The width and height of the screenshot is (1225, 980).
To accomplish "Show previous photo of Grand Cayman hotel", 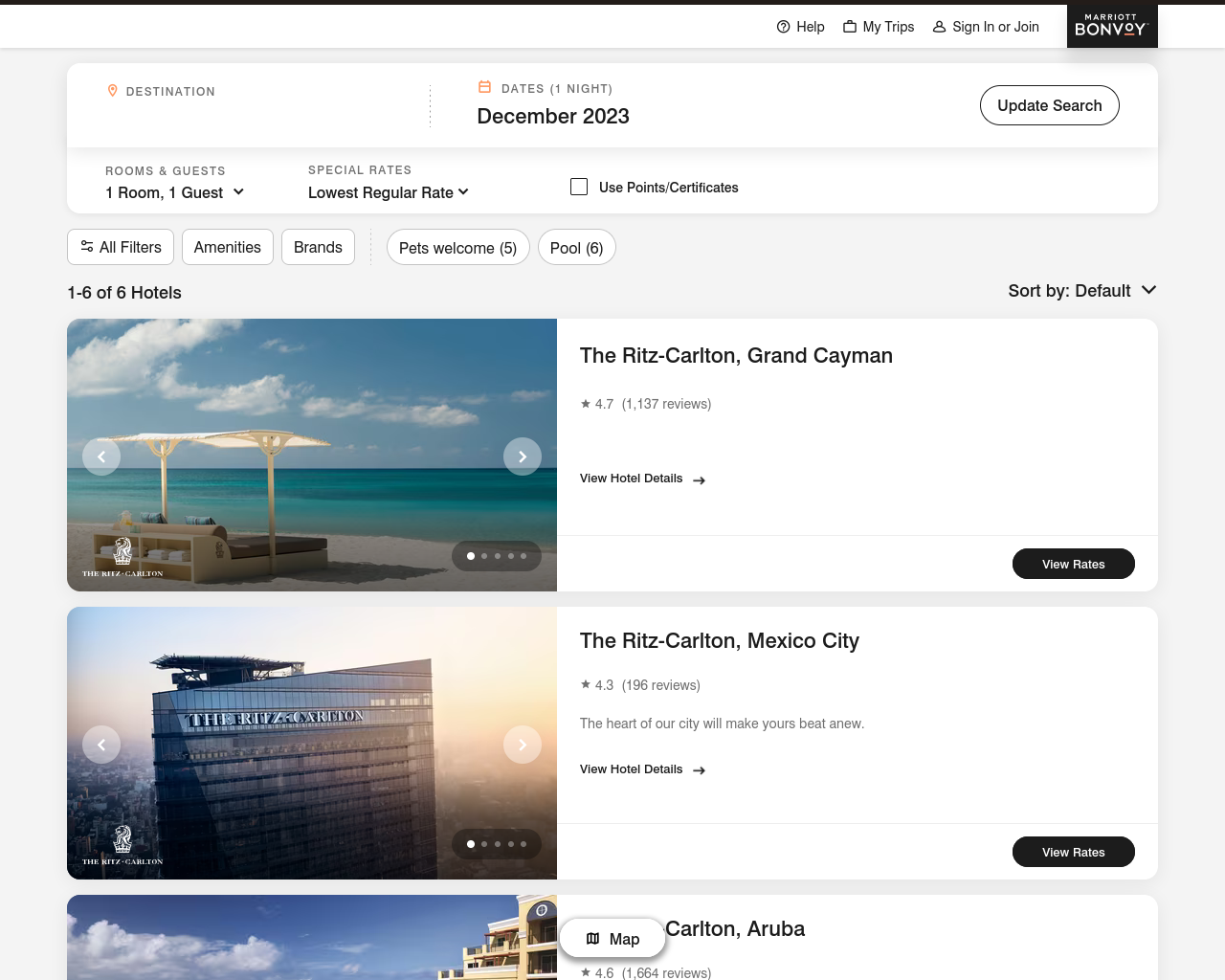I will pyautogui.click(x=101, y=457).
